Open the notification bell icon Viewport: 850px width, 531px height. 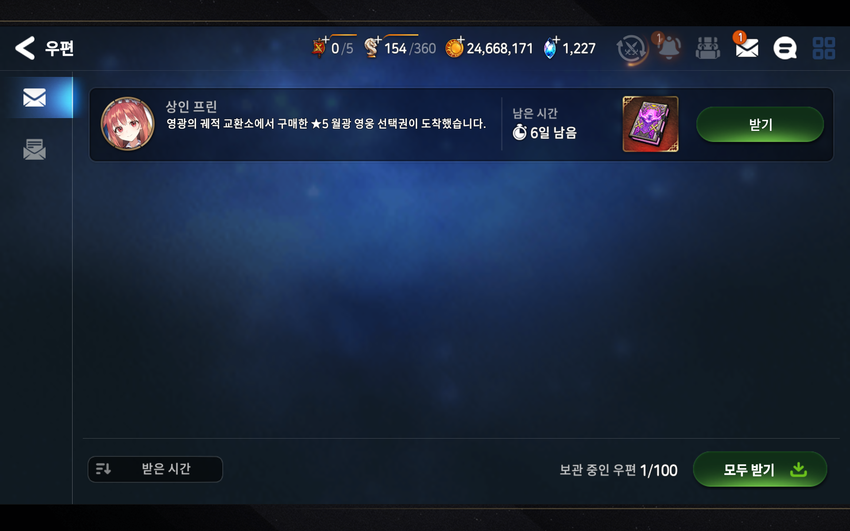(x=669, y=48)
